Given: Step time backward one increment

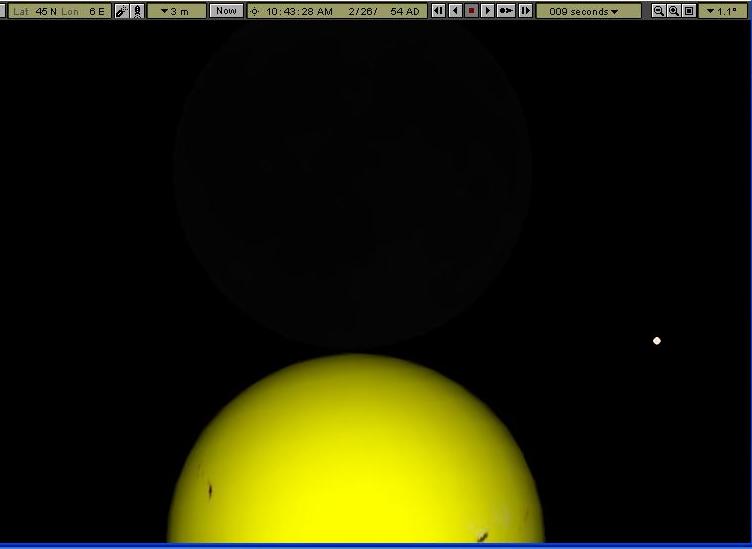Looking at the screenshot, I should (x=438, y=11).
